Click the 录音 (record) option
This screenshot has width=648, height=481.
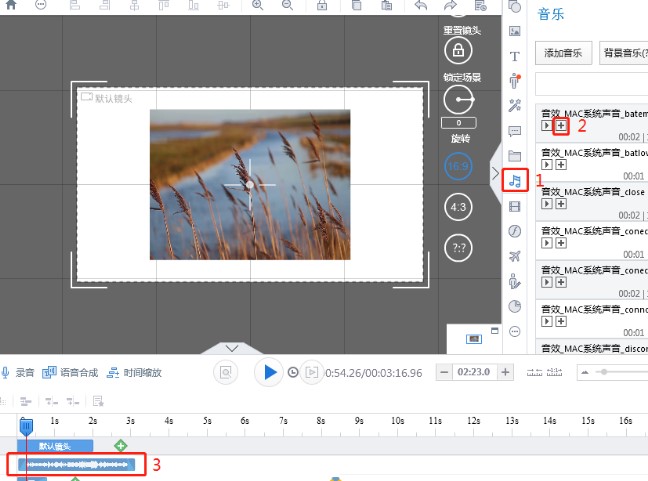click(x=18, y=373)
